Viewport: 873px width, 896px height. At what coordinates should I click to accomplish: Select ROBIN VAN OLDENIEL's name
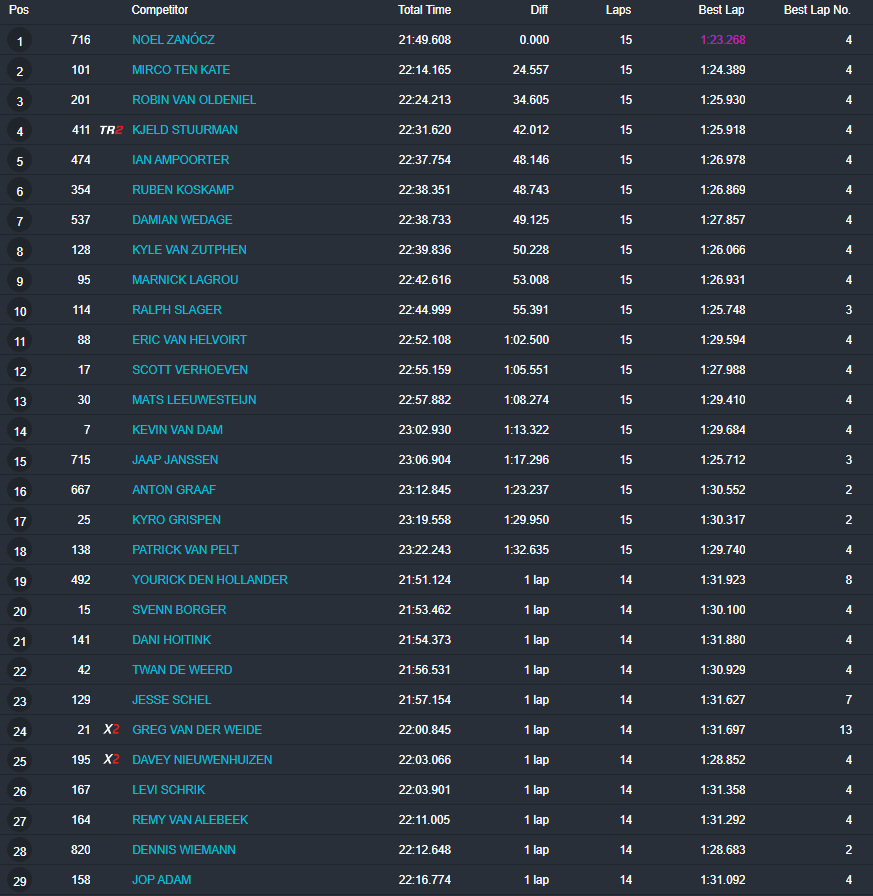(x=194, y=100)
